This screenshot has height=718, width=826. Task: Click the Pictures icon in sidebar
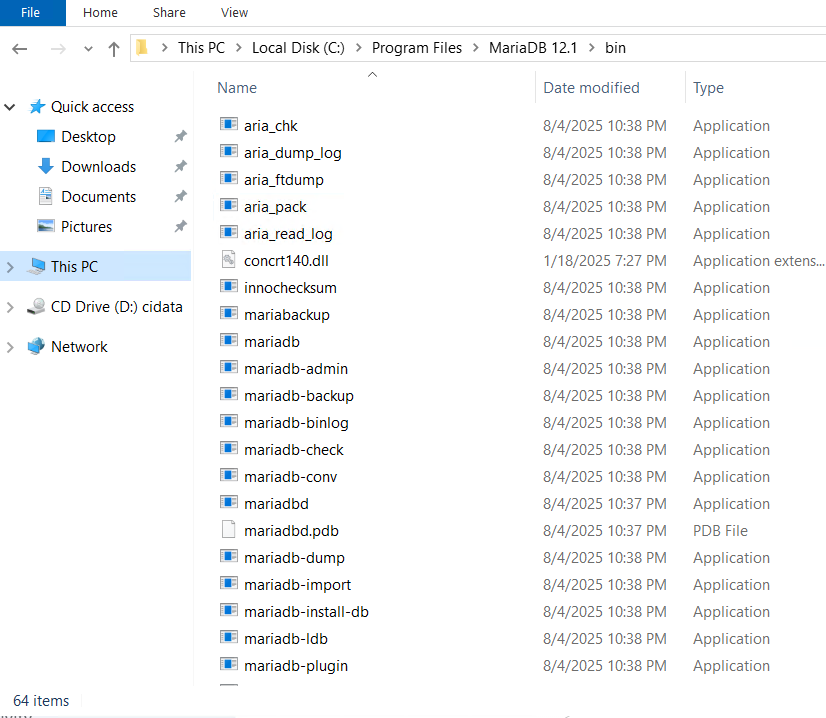click(46, 226)
